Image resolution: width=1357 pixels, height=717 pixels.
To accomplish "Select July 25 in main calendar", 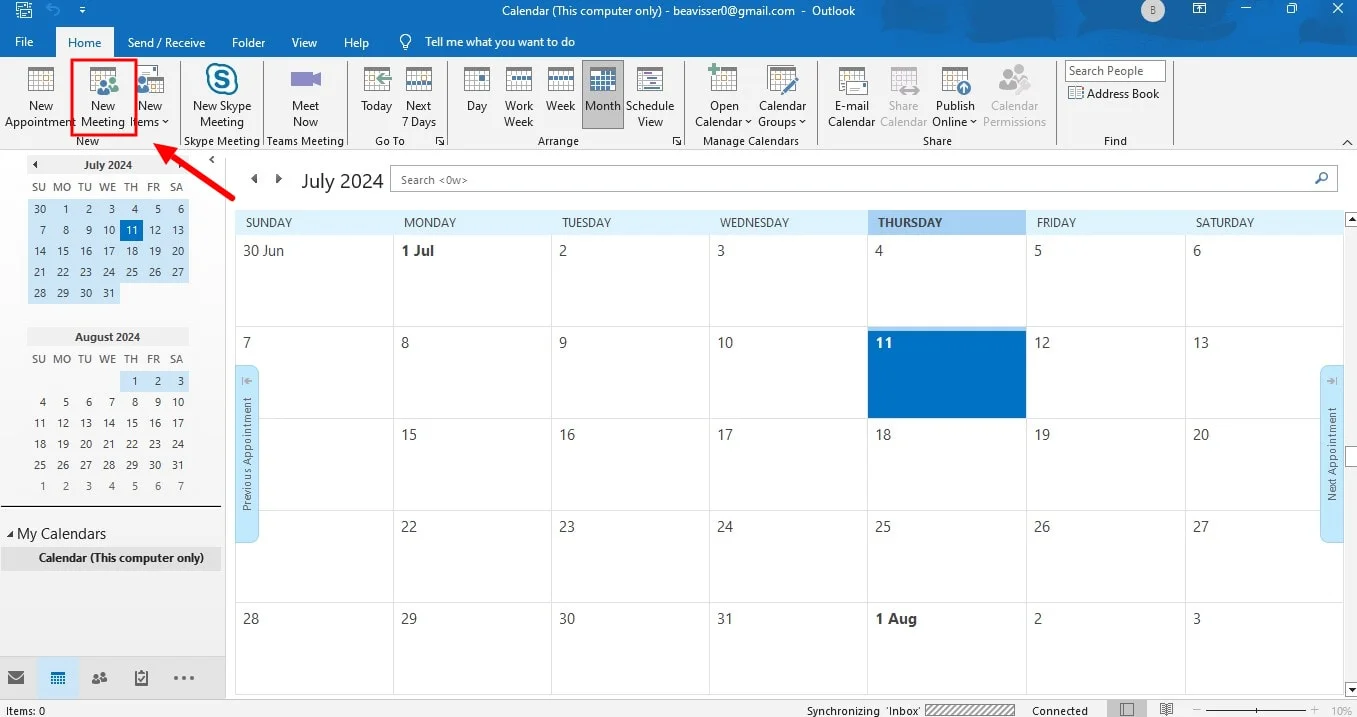I will tap(947, 556).
